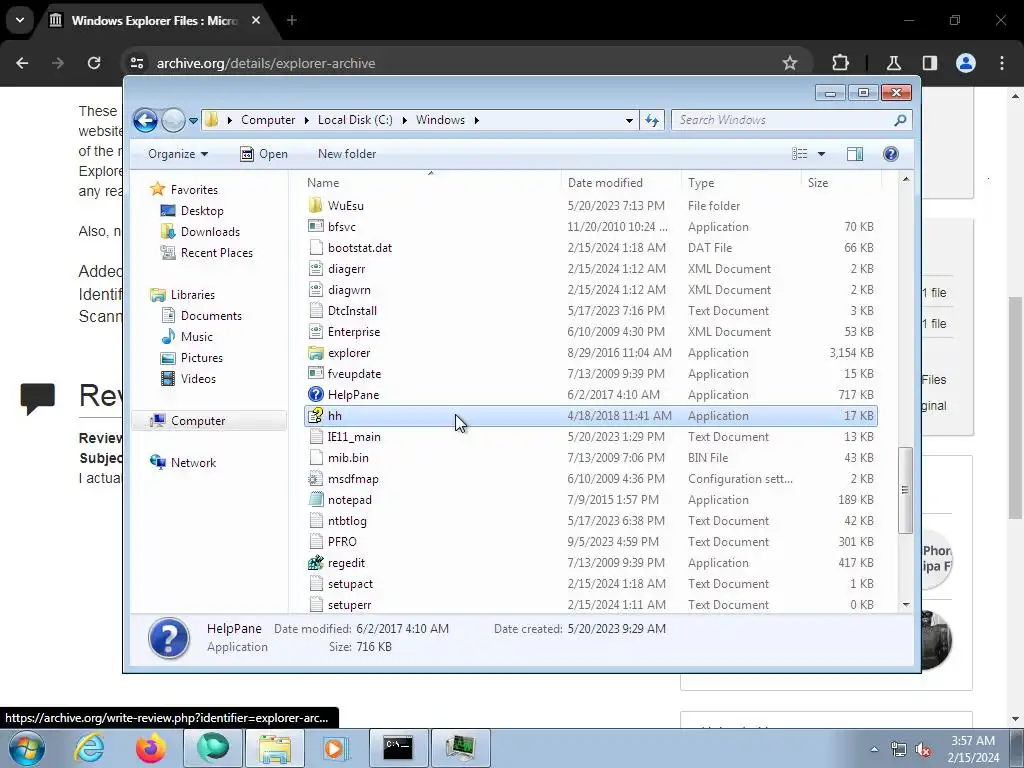Screen dimensions: 1024x768
Task: Open the address bar history dropdown
Action: pyautogui.click(x=629, y=120)
